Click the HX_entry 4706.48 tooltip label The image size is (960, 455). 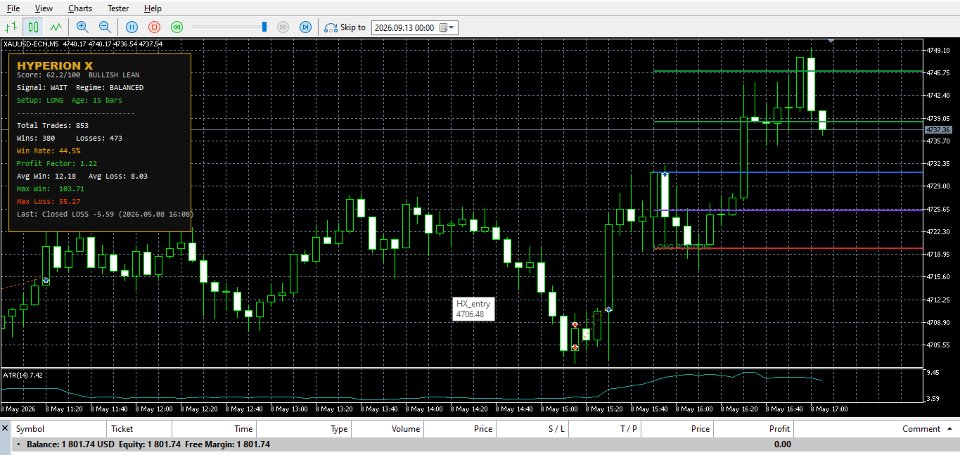click(473, 309)
